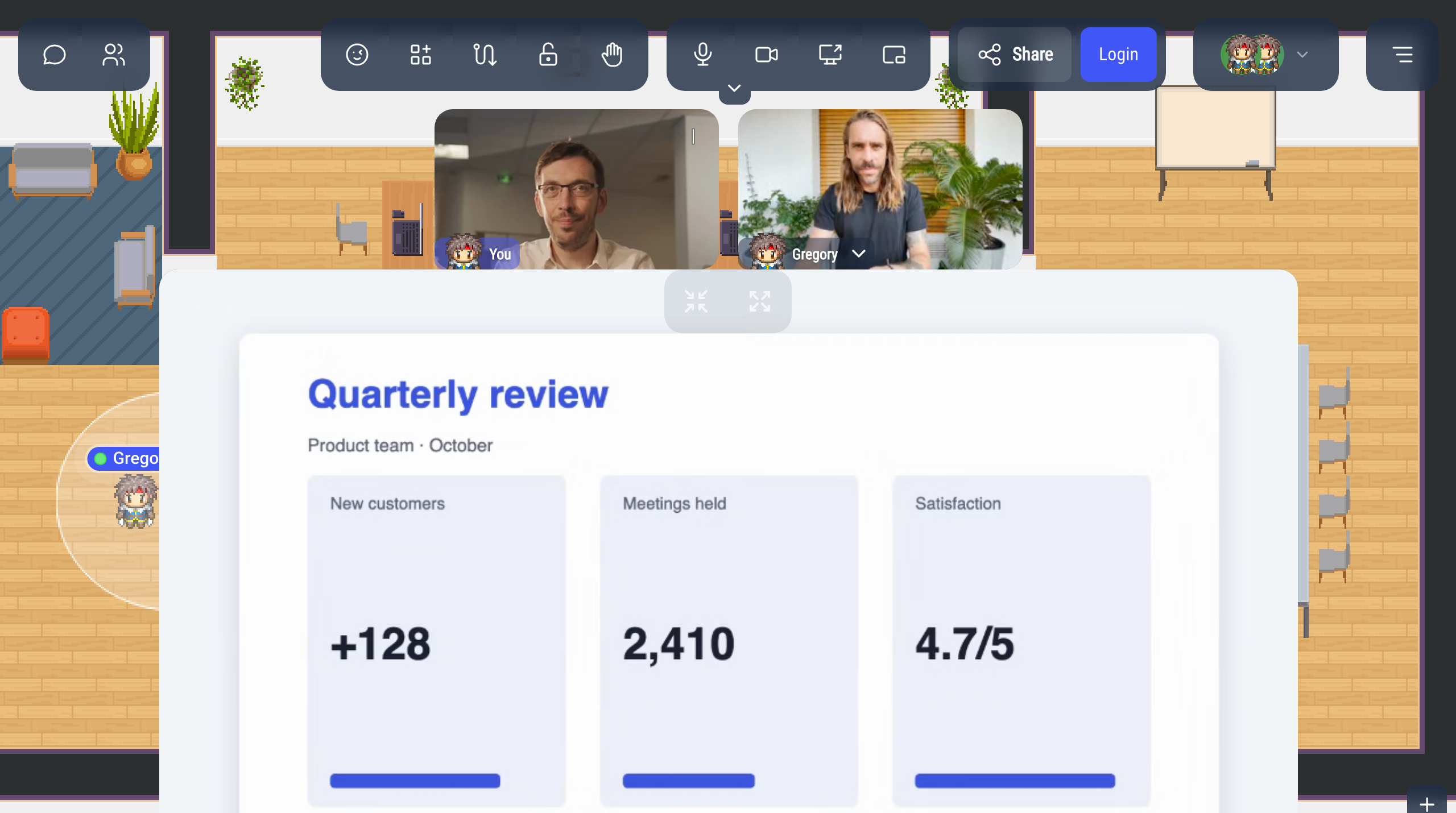Click the Meetings held progress bar
1456x813 pixels.
(x=689, y=781)
